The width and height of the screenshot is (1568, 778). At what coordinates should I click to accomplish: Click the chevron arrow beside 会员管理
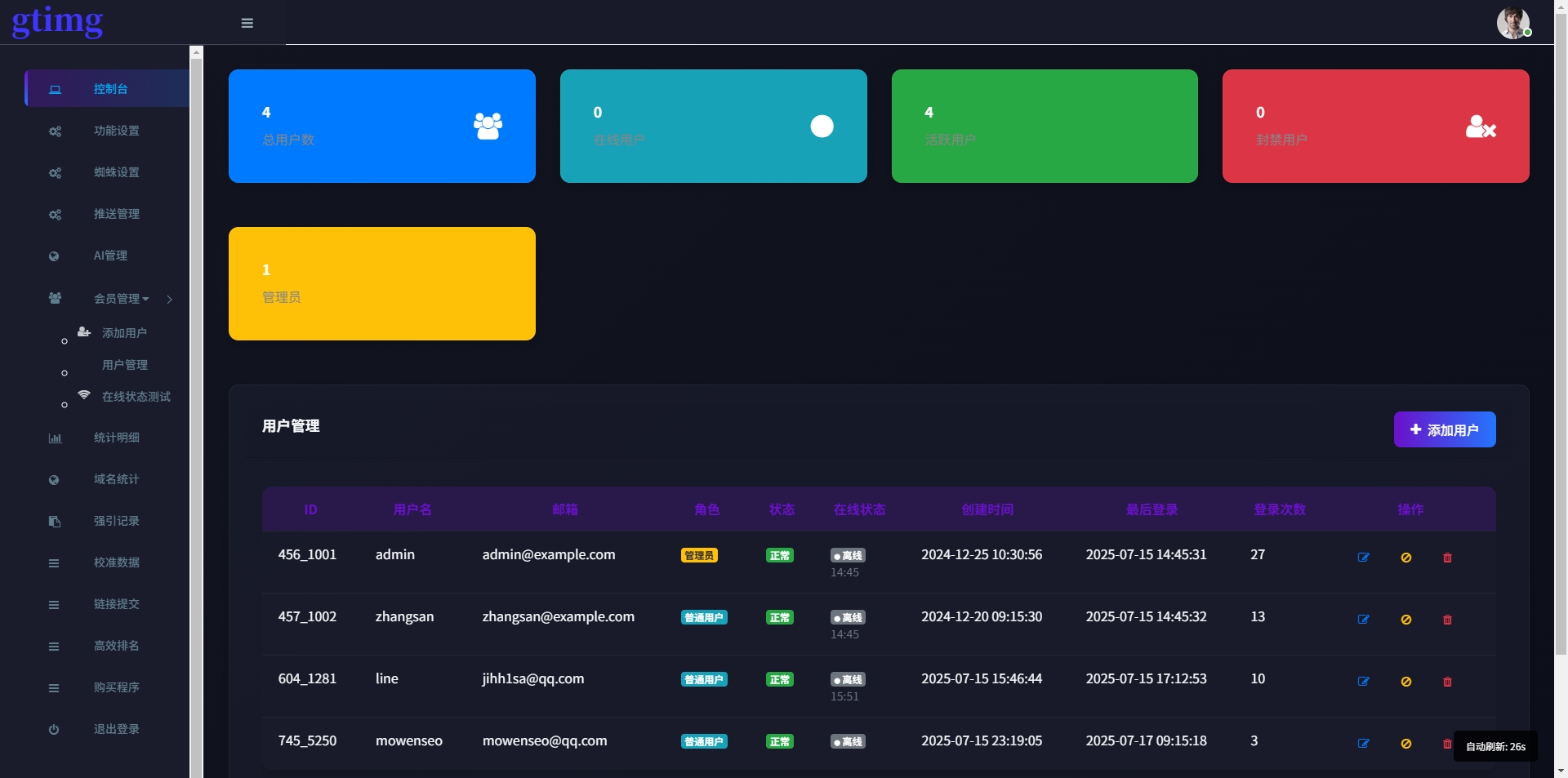pyautogui.click(x=169, y=300)
